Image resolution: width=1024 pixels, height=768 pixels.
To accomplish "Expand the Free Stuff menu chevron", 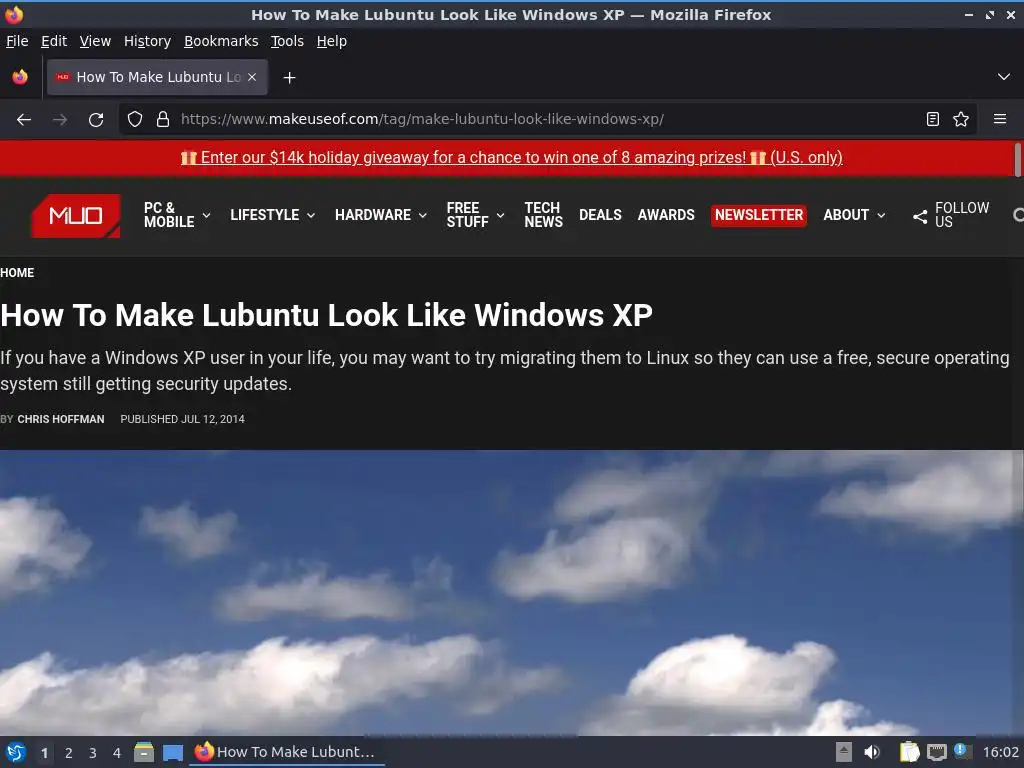I will click(500, 215).
